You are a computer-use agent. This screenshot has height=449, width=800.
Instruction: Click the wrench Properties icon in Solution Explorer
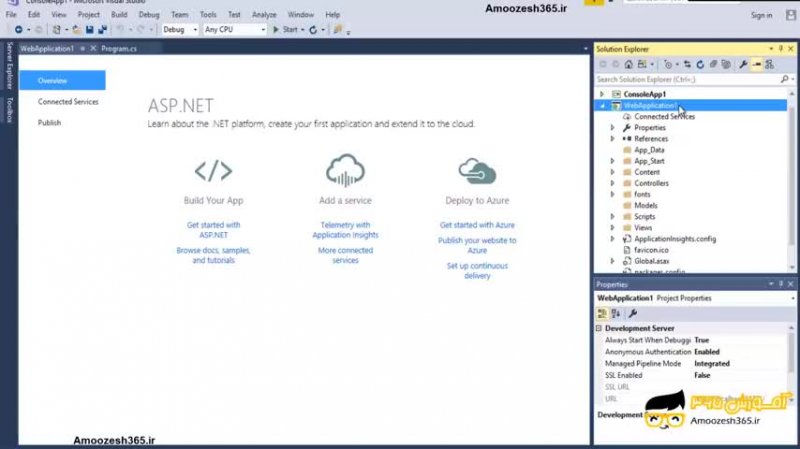[x=743, y=64]
